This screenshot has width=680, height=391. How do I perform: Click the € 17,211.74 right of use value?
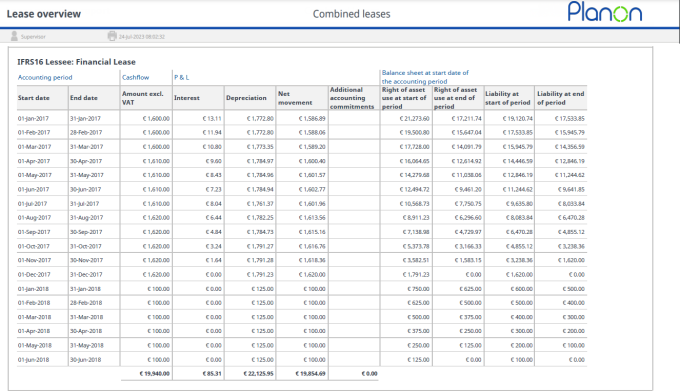tap(466, 118)
